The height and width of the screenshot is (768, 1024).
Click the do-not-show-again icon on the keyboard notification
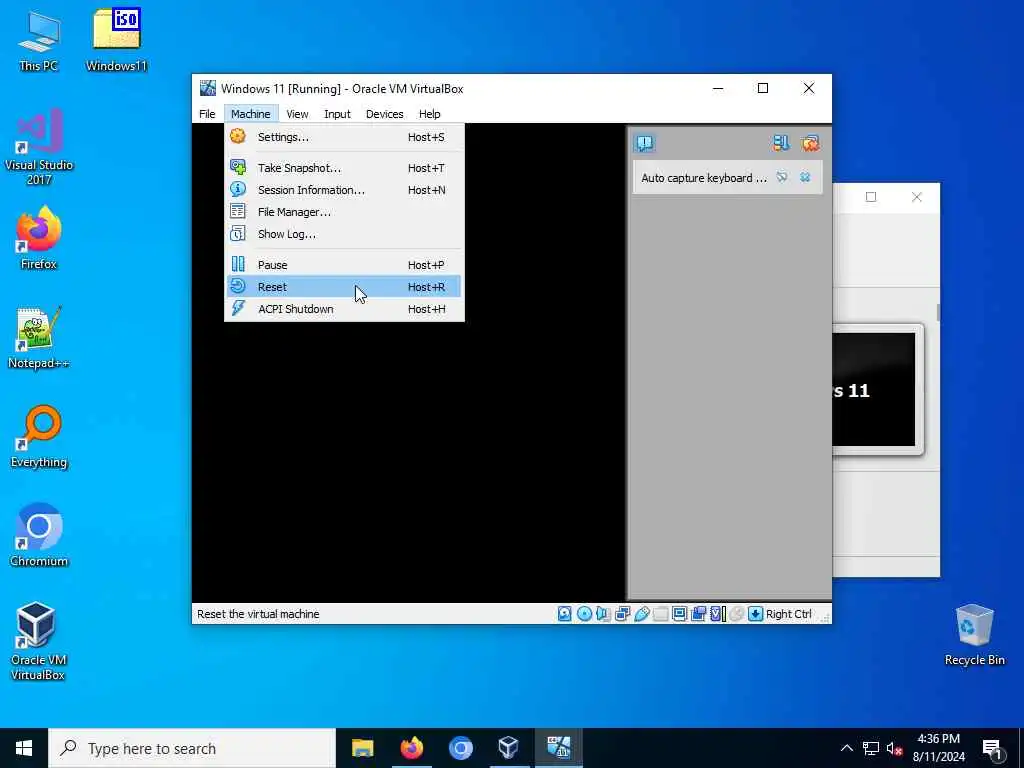point(782,178)
